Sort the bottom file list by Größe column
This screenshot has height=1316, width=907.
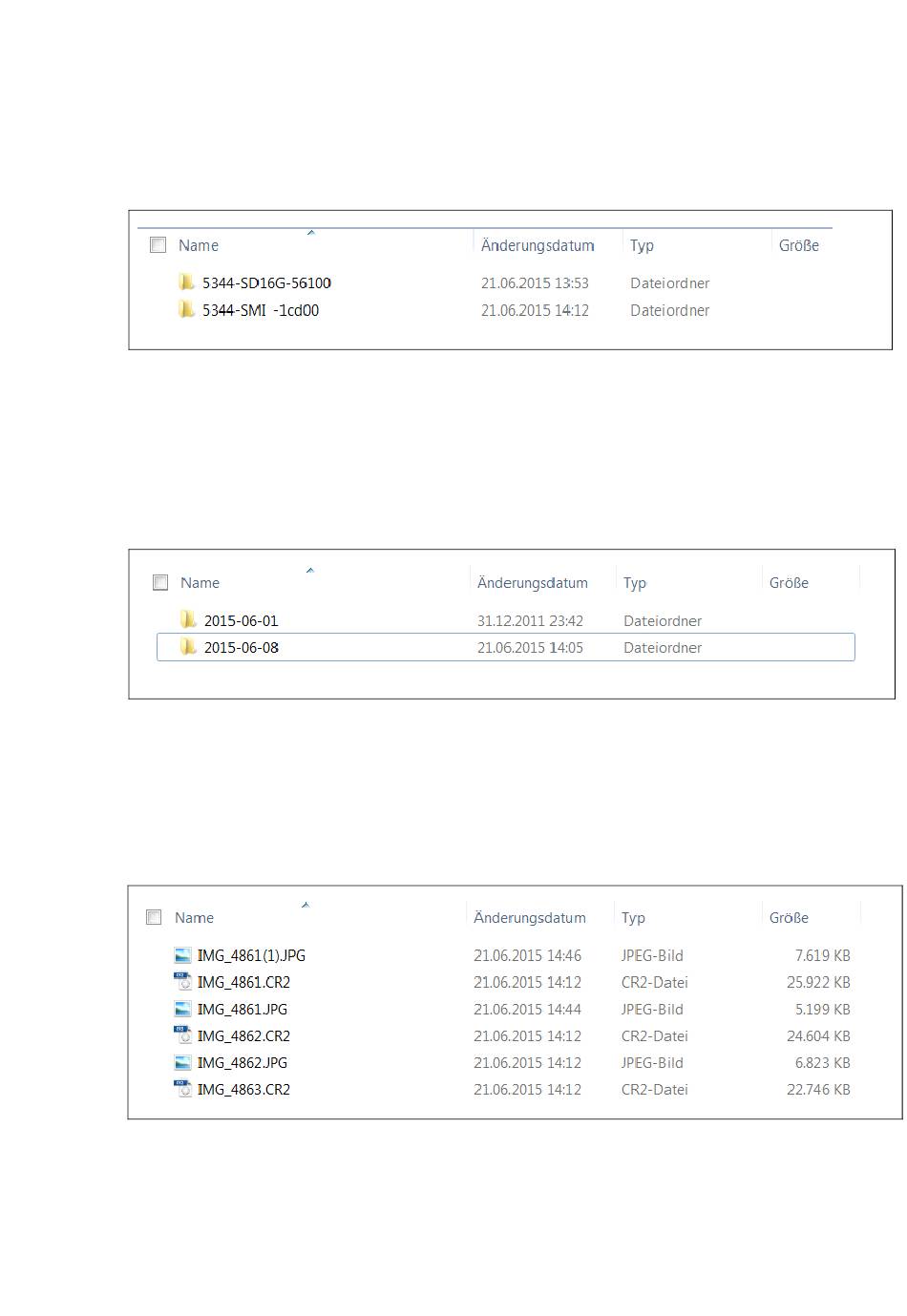pos(789,917)
